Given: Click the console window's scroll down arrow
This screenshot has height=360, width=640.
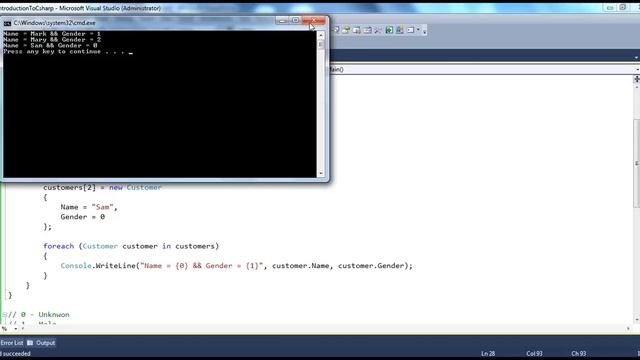Looking at the screenshot, I should (321, 173).
